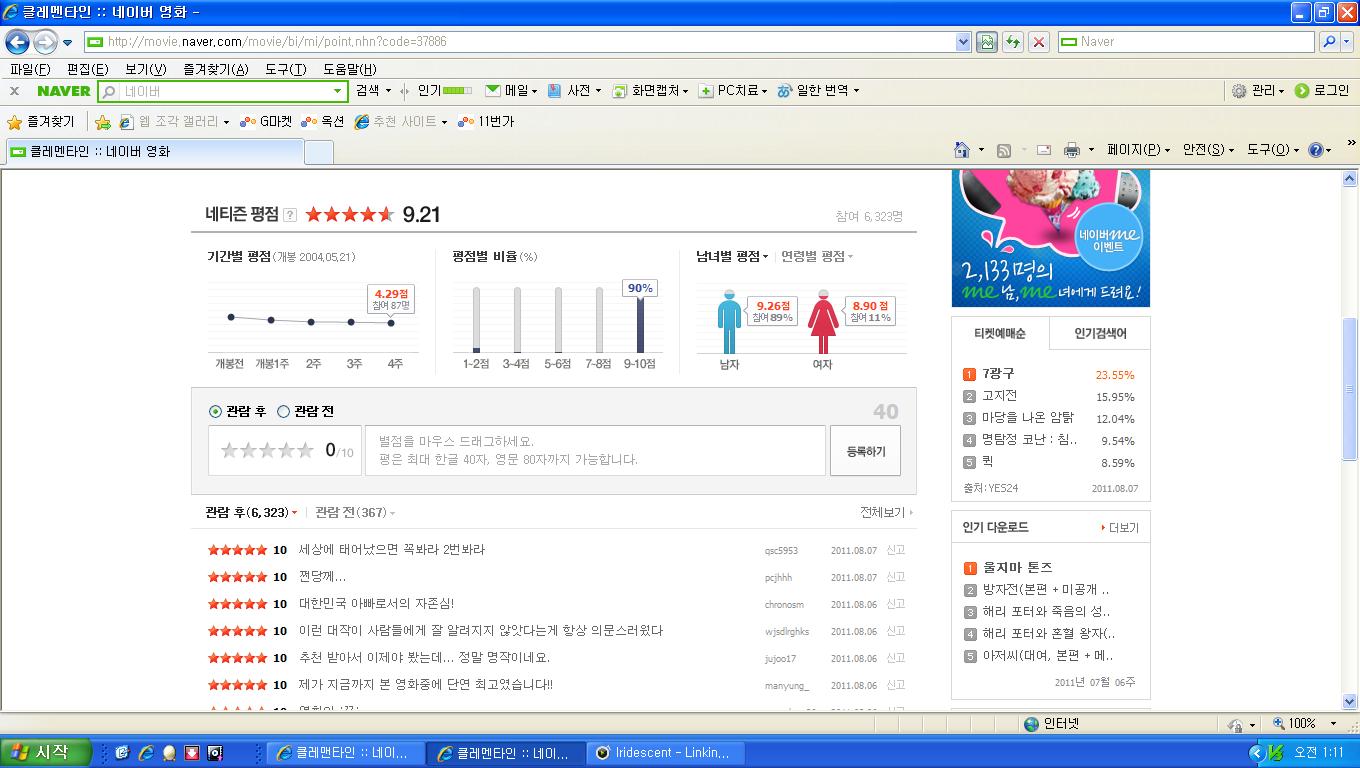This screenshot has height=768, width=1360.
Task: Go back with the browser Back arrow
Action: 17,42
